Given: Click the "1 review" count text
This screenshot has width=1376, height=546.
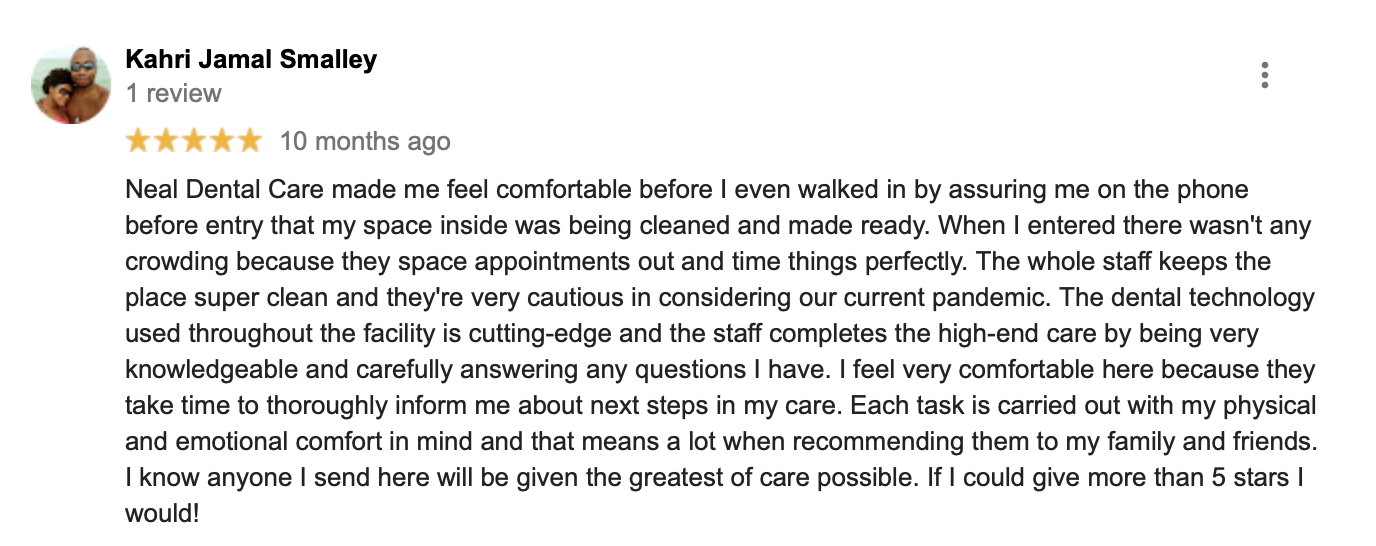Looking at the screenshot, I should point(174,94).
